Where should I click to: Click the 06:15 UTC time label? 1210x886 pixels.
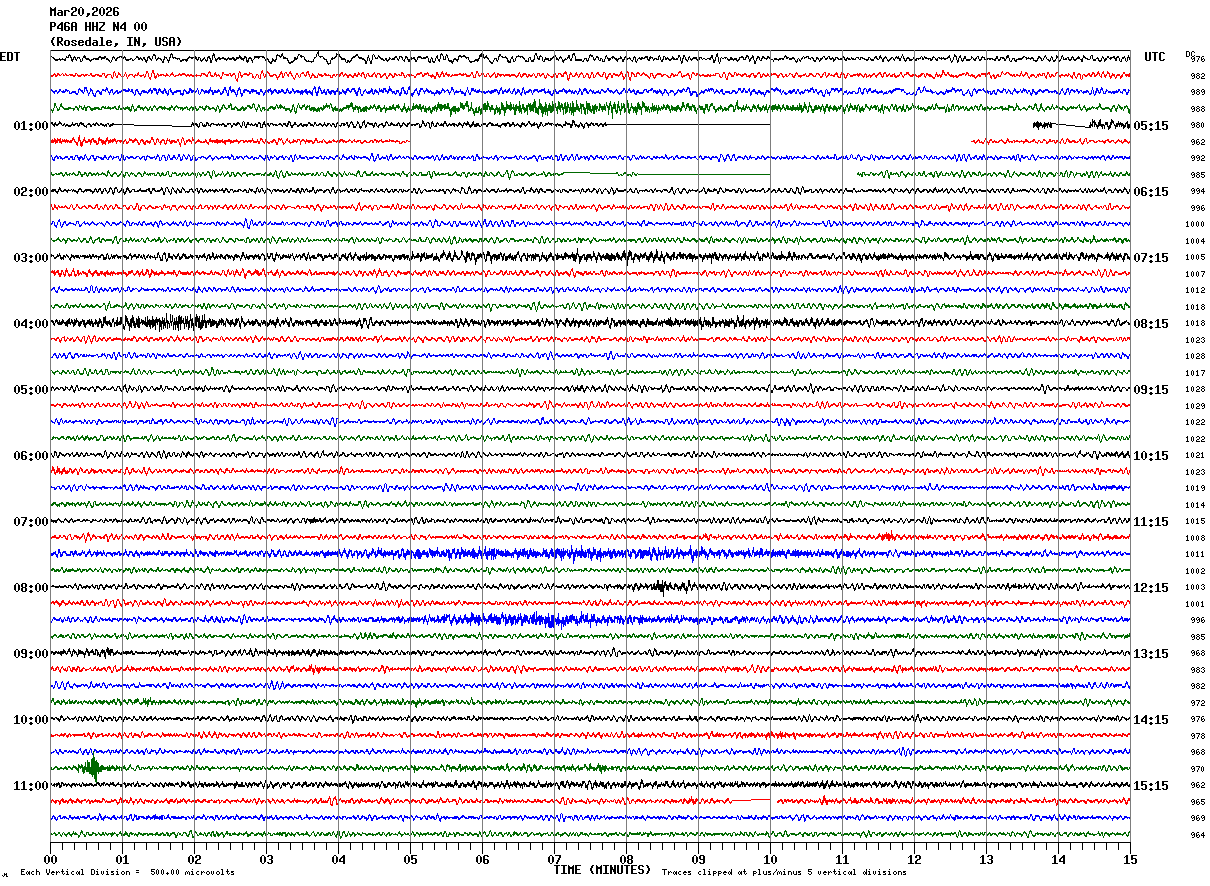click(1150, 192)
